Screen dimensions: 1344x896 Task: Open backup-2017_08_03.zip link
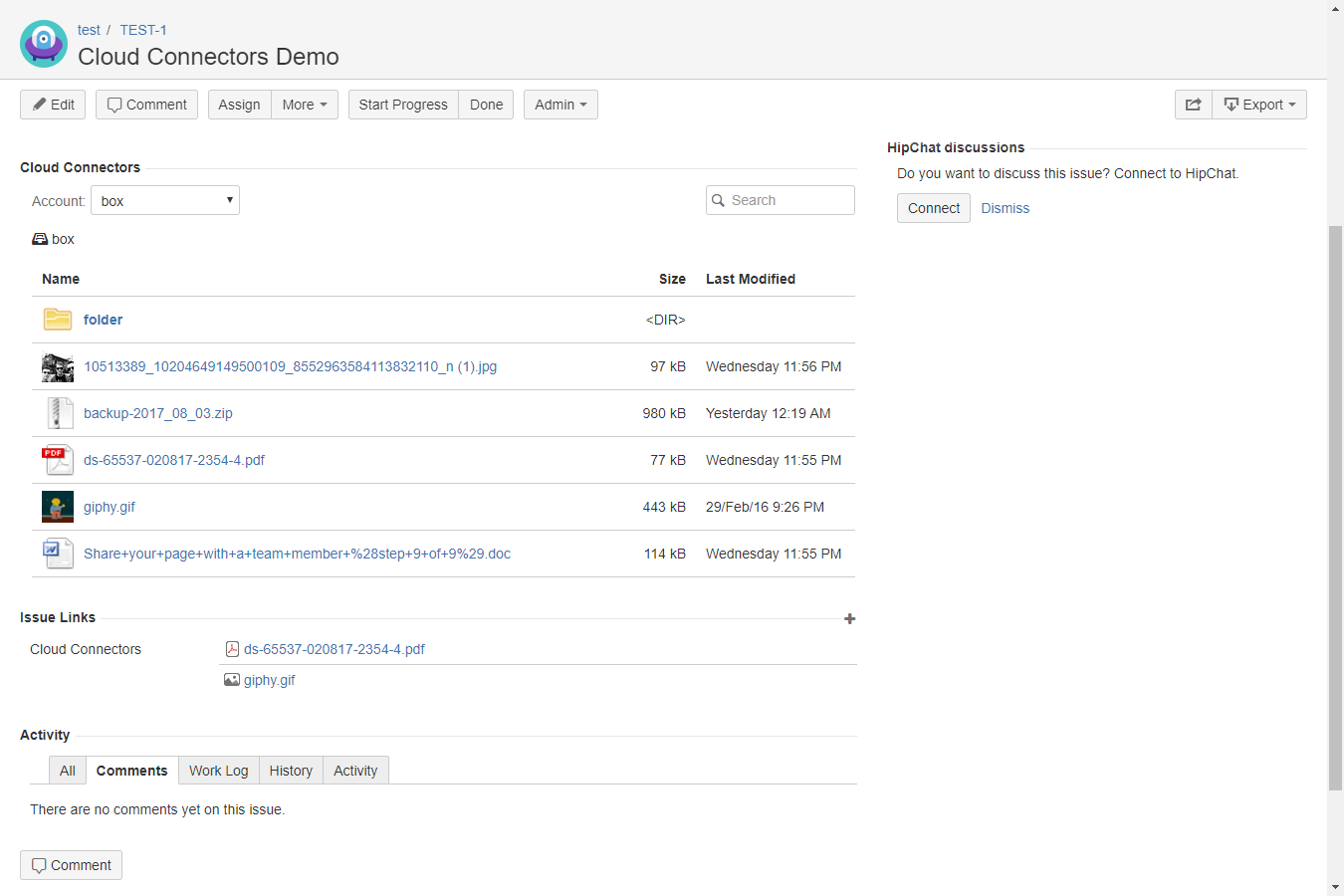157,413
